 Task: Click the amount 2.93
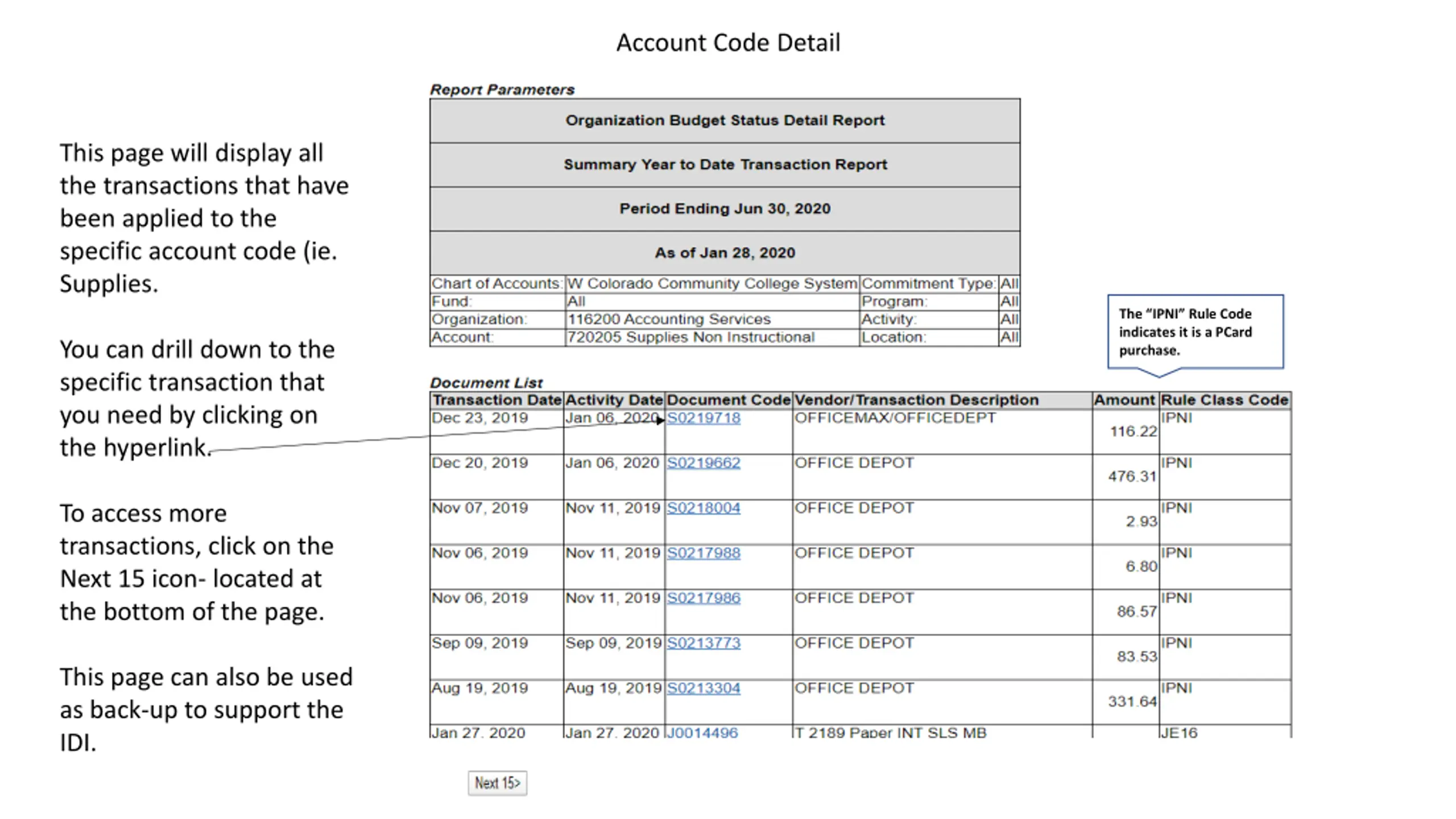[x=1141, y=522]
